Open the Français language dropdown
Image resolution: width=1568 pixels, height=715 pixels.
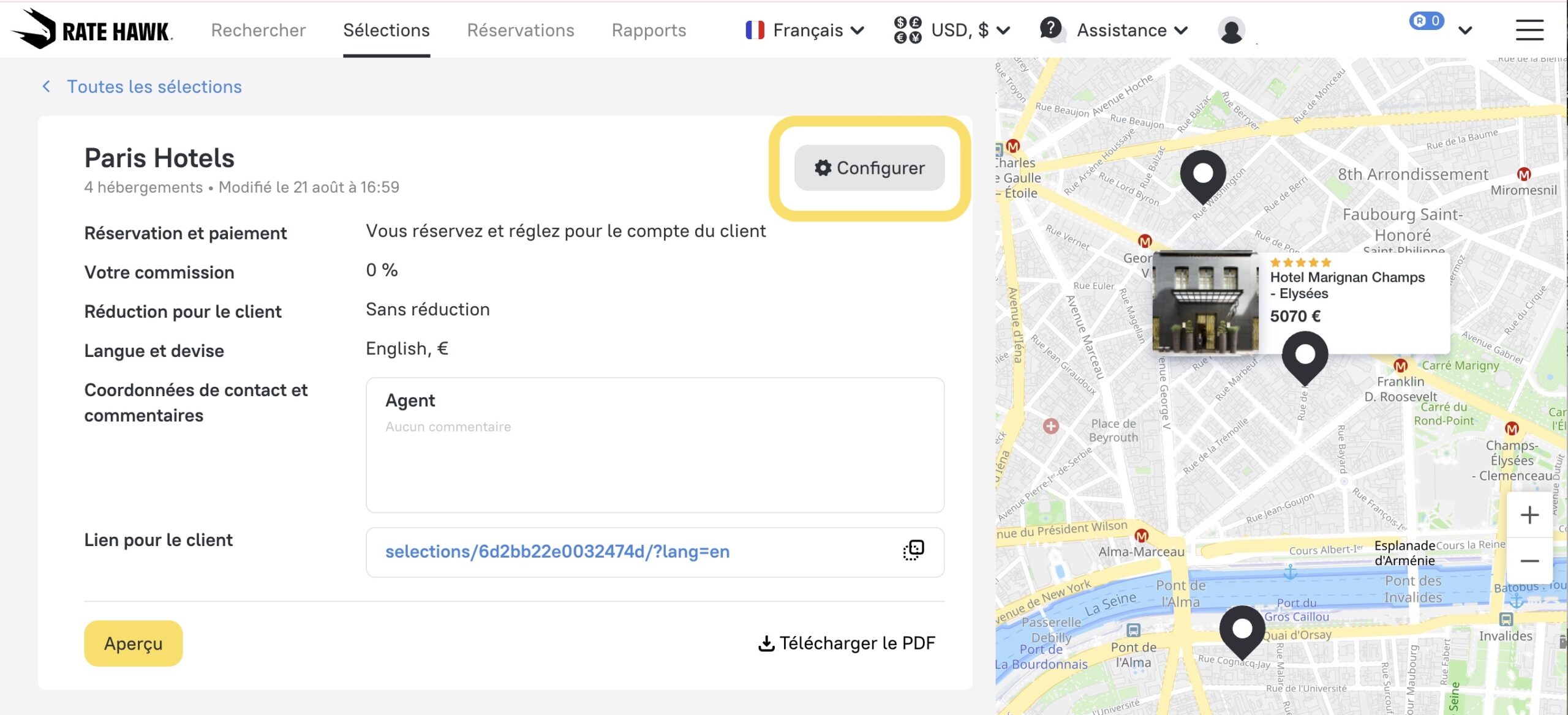[805, 30]
